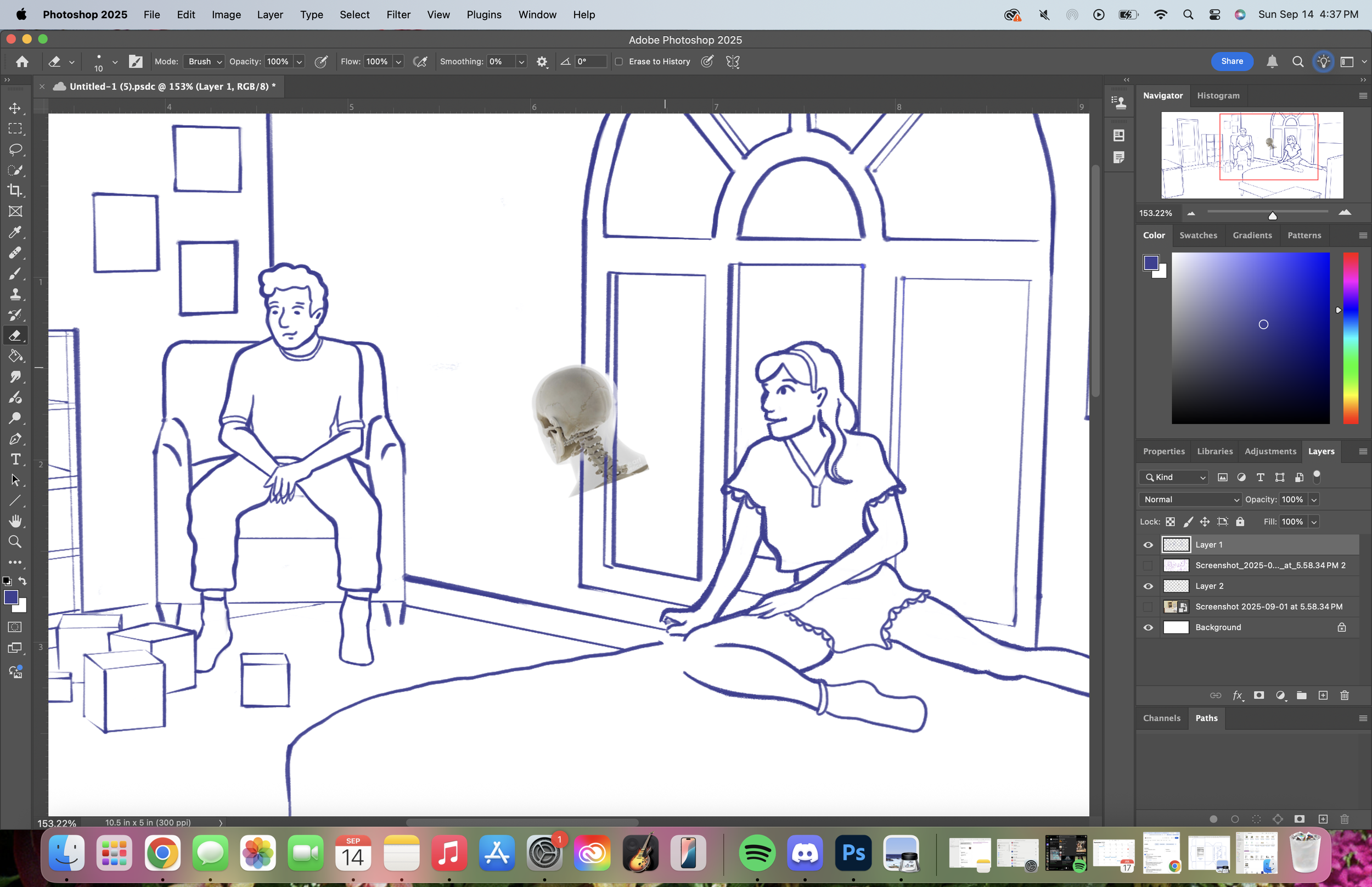Click the Share button
Viewport: 1372px width, 887px height.
(1232, 61)
